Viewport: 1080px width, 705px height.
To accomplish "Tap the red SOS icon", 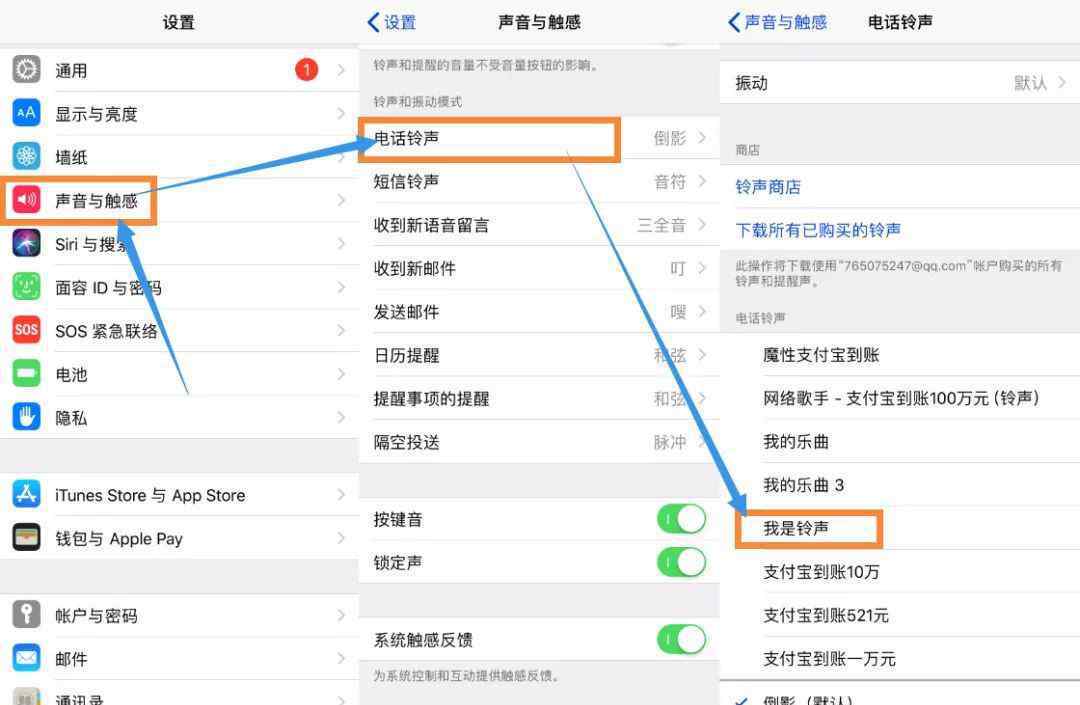I will coord(26,330).
